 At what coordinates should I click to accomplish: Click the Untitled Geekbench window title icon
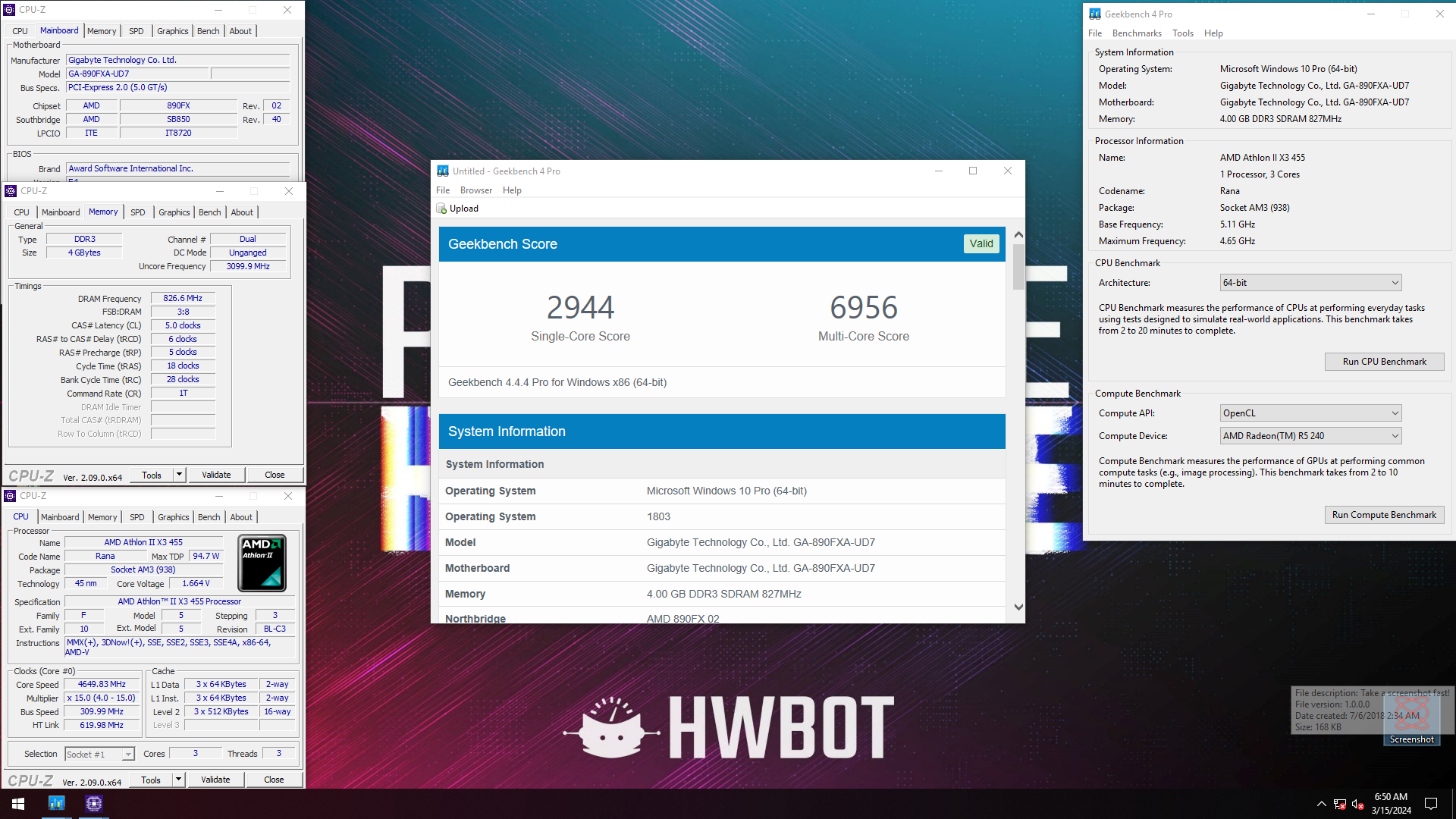click(x=443, y=171)
